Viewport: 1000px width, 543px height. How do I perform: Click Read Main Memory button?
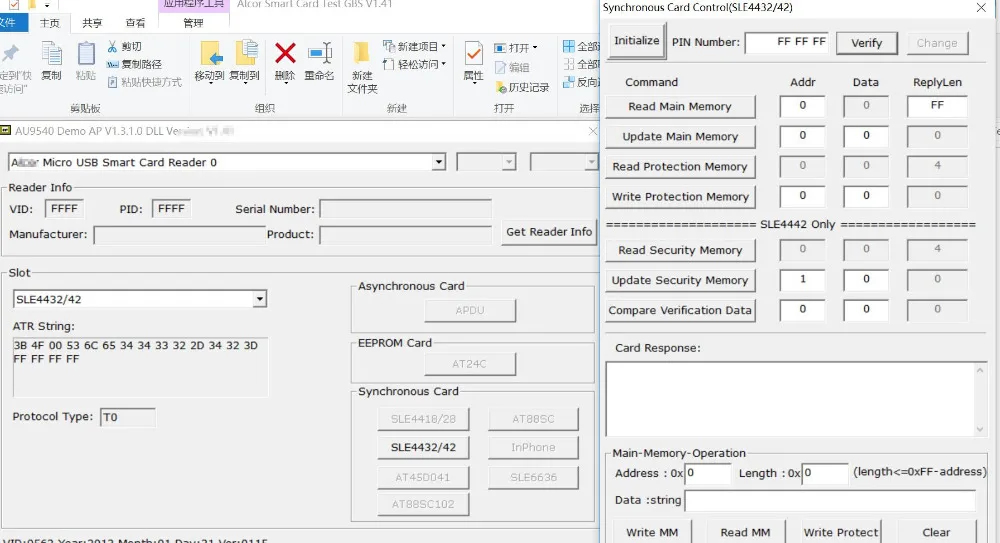[x=680, y=107]
